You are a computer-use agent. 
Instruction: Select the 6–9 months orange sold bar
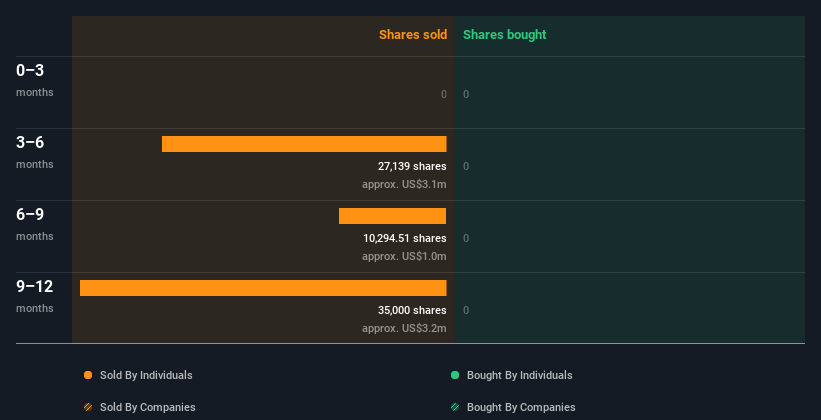tap(393, 216)
